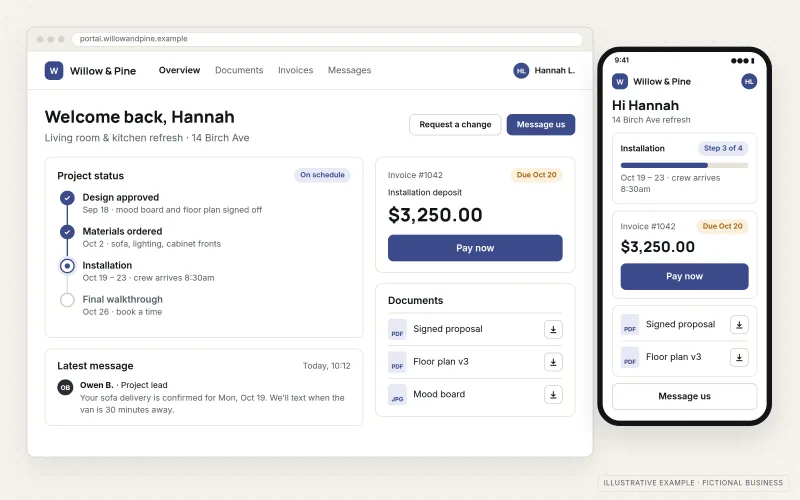Download Floor plan v3 in desktop Documents card
Screen dimensions: 800x500
pos(553,362)
